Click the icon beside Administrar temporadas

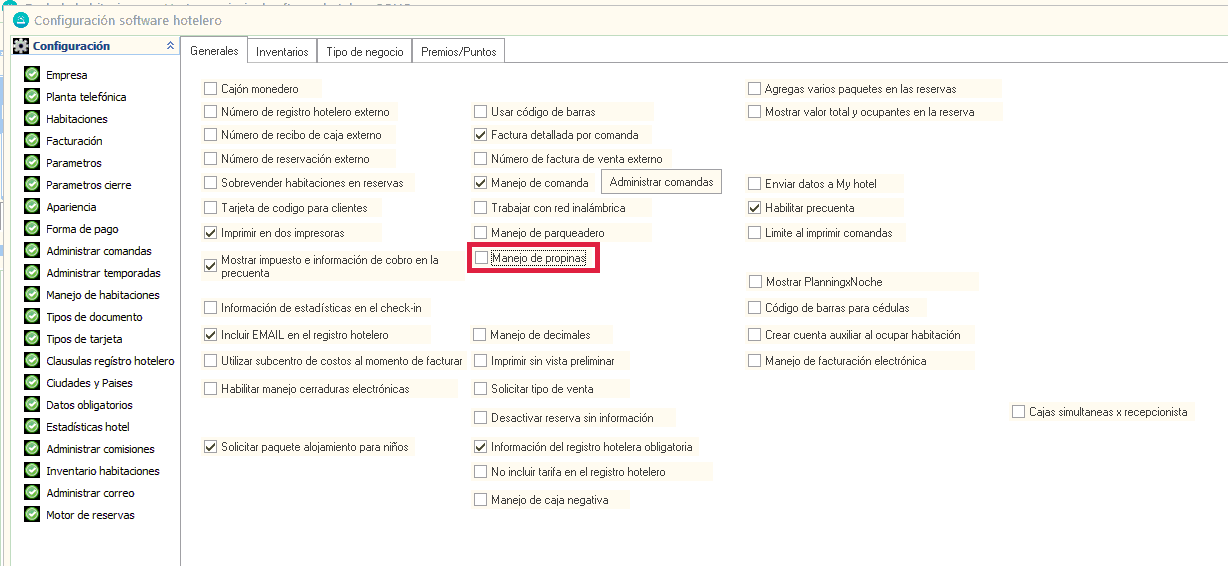(x=32, y=273)
